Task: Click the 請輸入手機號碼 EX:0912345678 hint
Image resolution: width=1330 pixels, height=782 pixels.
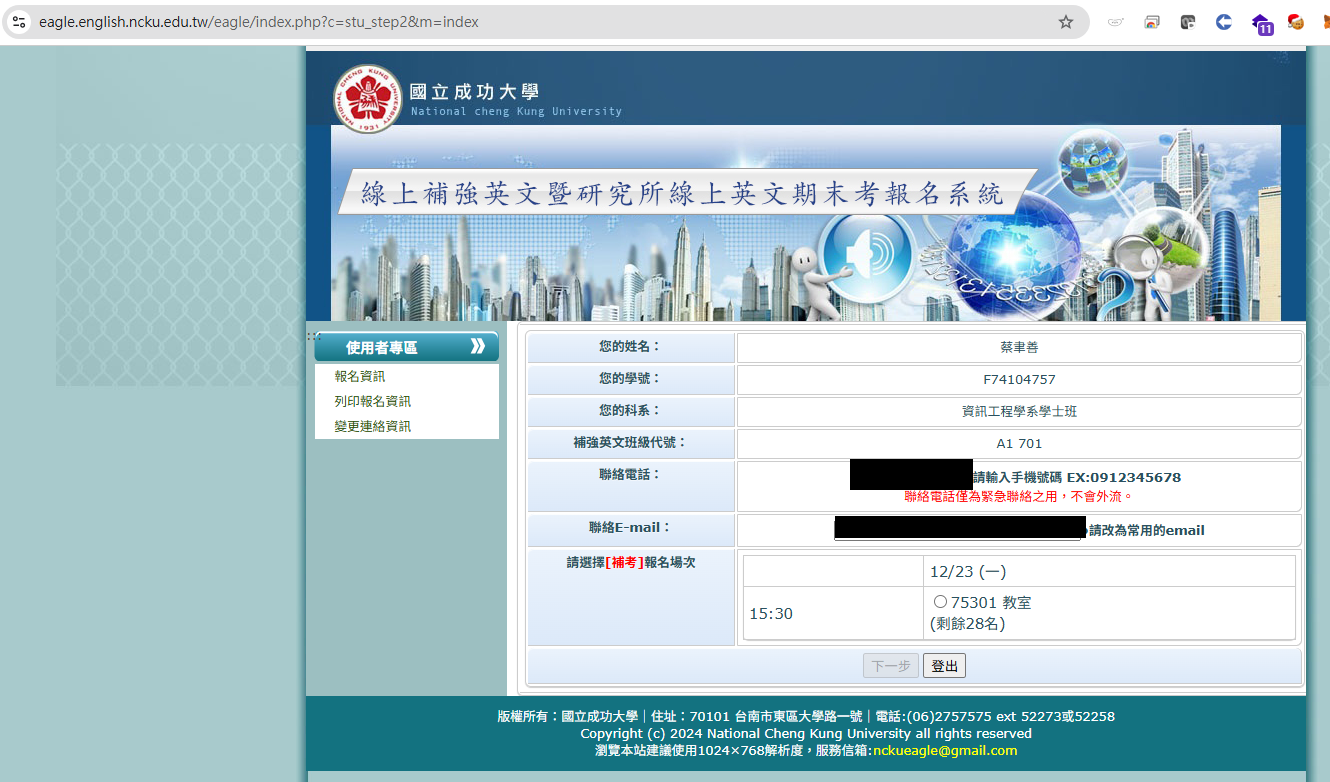Action: tap(1077, 477)
